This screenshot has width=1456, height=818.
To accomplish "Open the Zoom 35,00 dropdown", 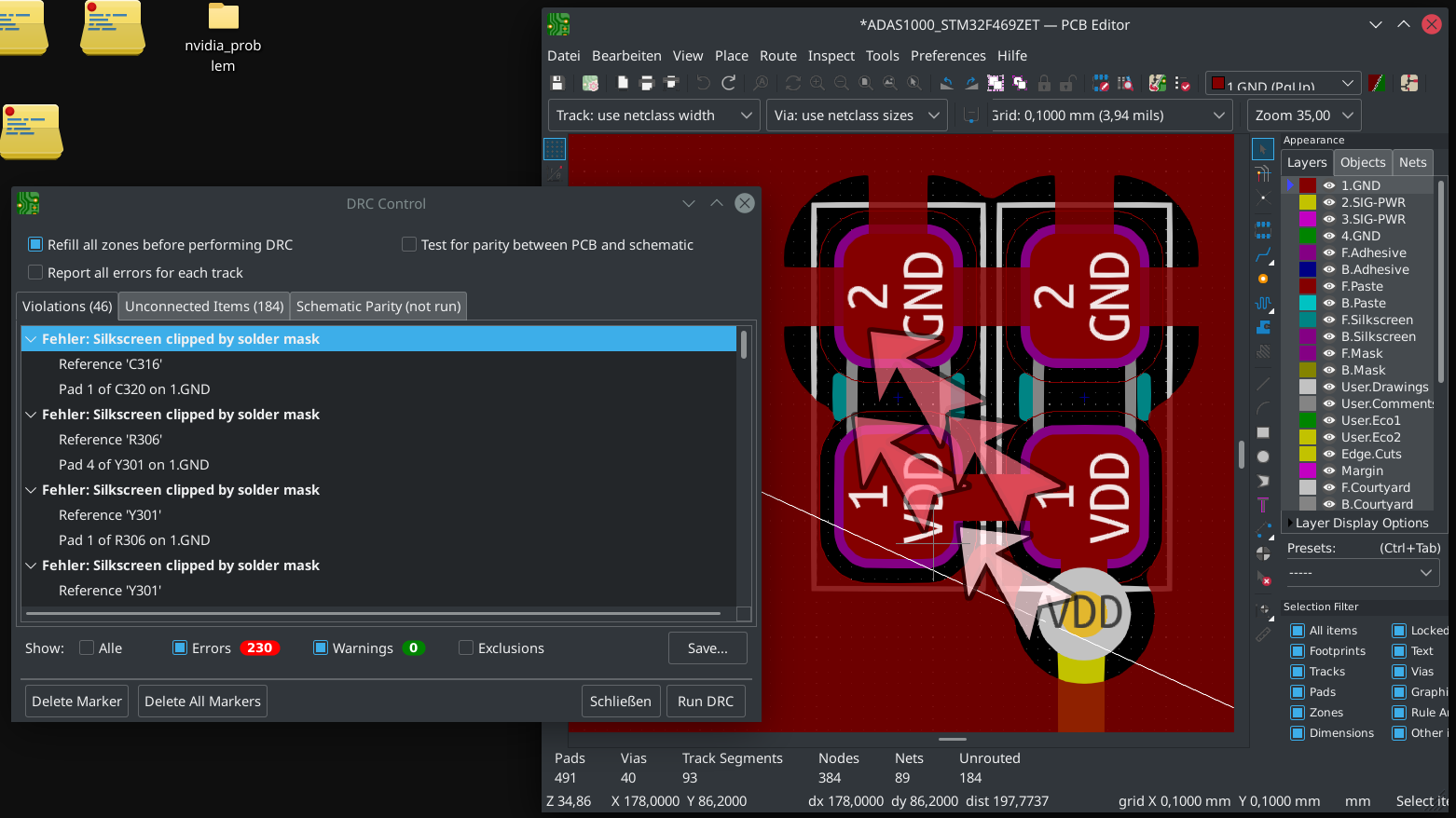I will (x=1303, y=116).
